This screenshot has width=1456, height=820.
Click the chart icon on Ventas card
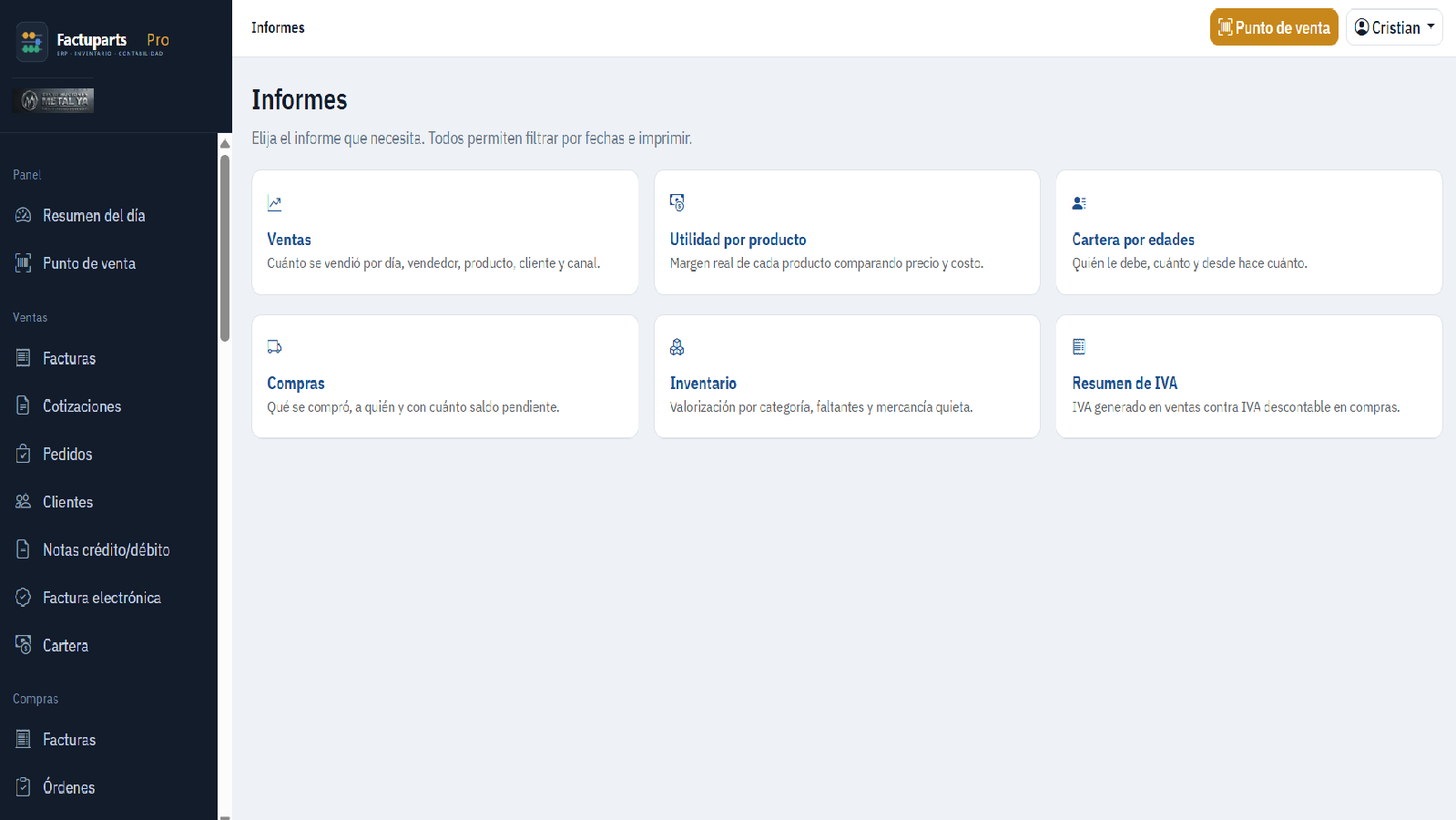tap(274, 203)
